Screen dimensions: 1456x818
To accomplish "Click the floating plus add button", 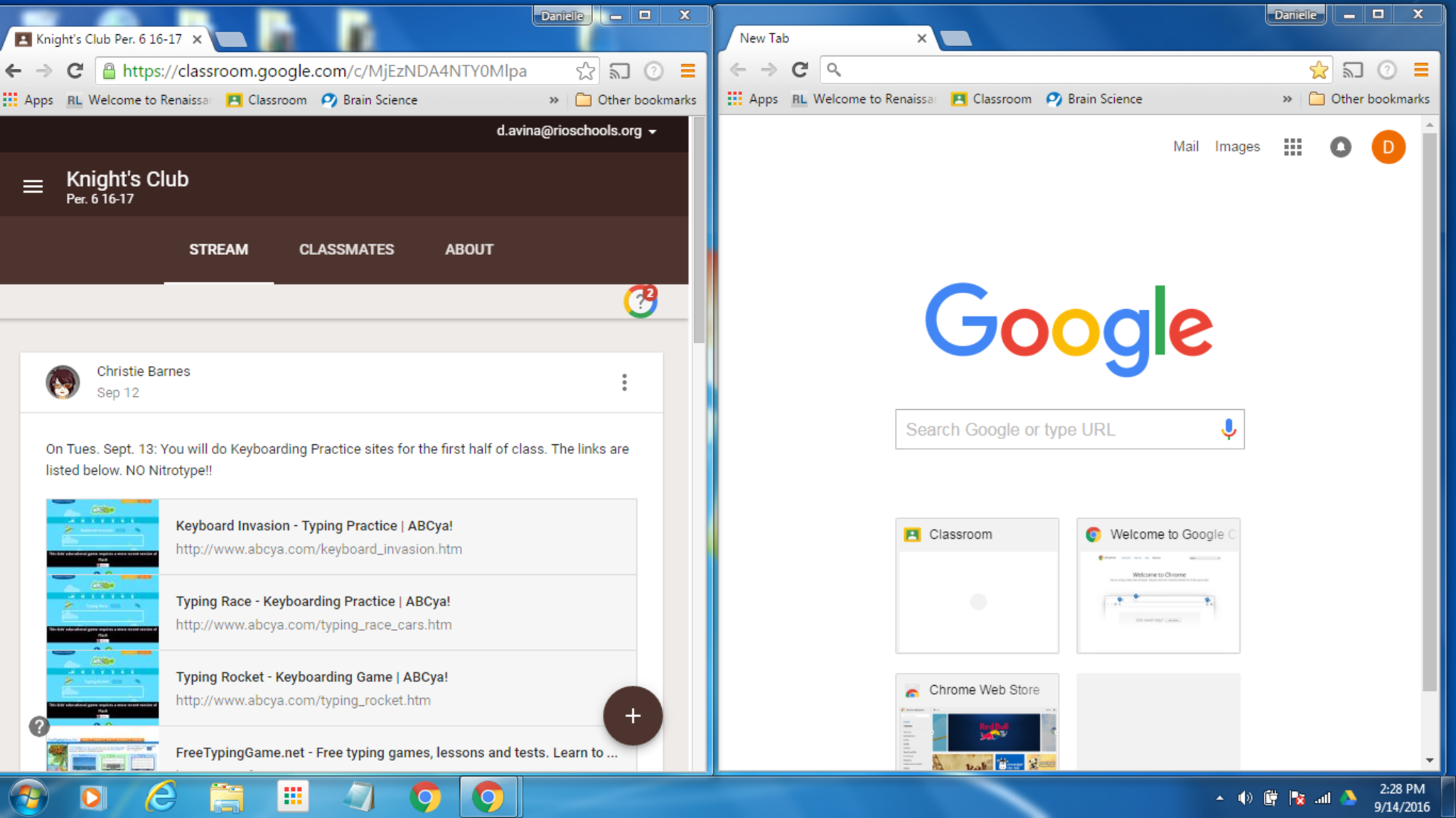I will point(633,716).
